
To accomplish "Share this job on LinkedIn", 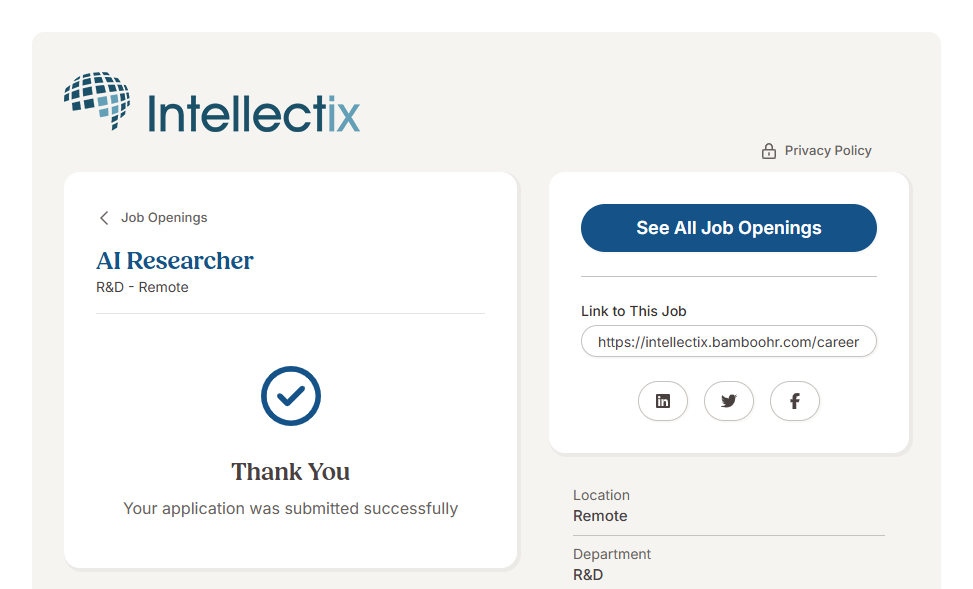I will tap(663, 401).
